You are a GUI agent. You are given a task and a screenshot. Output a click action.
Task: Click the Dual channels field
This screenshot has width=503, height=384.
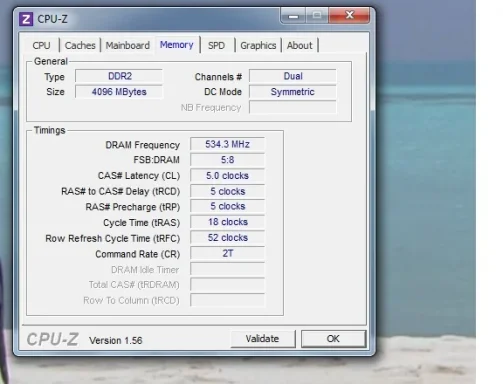point(293,76)
